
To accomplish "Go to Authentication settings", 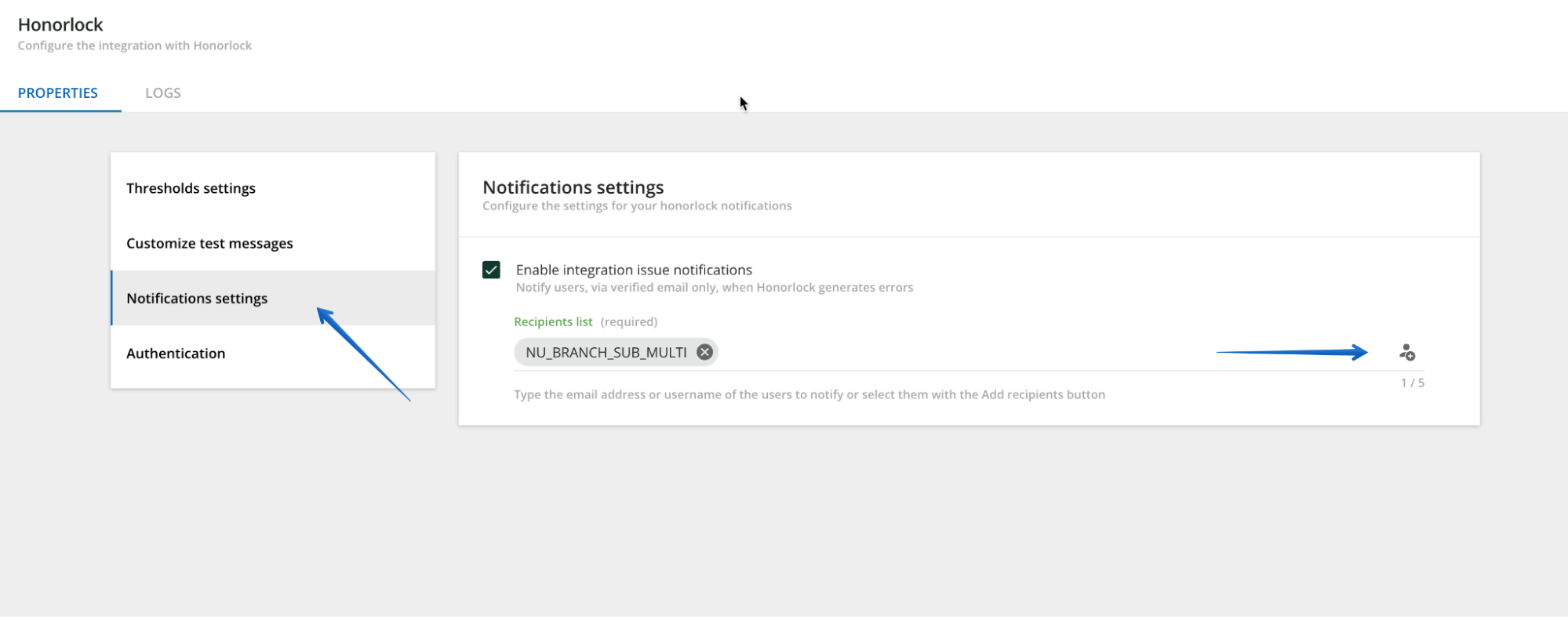I will pos(273,353).
